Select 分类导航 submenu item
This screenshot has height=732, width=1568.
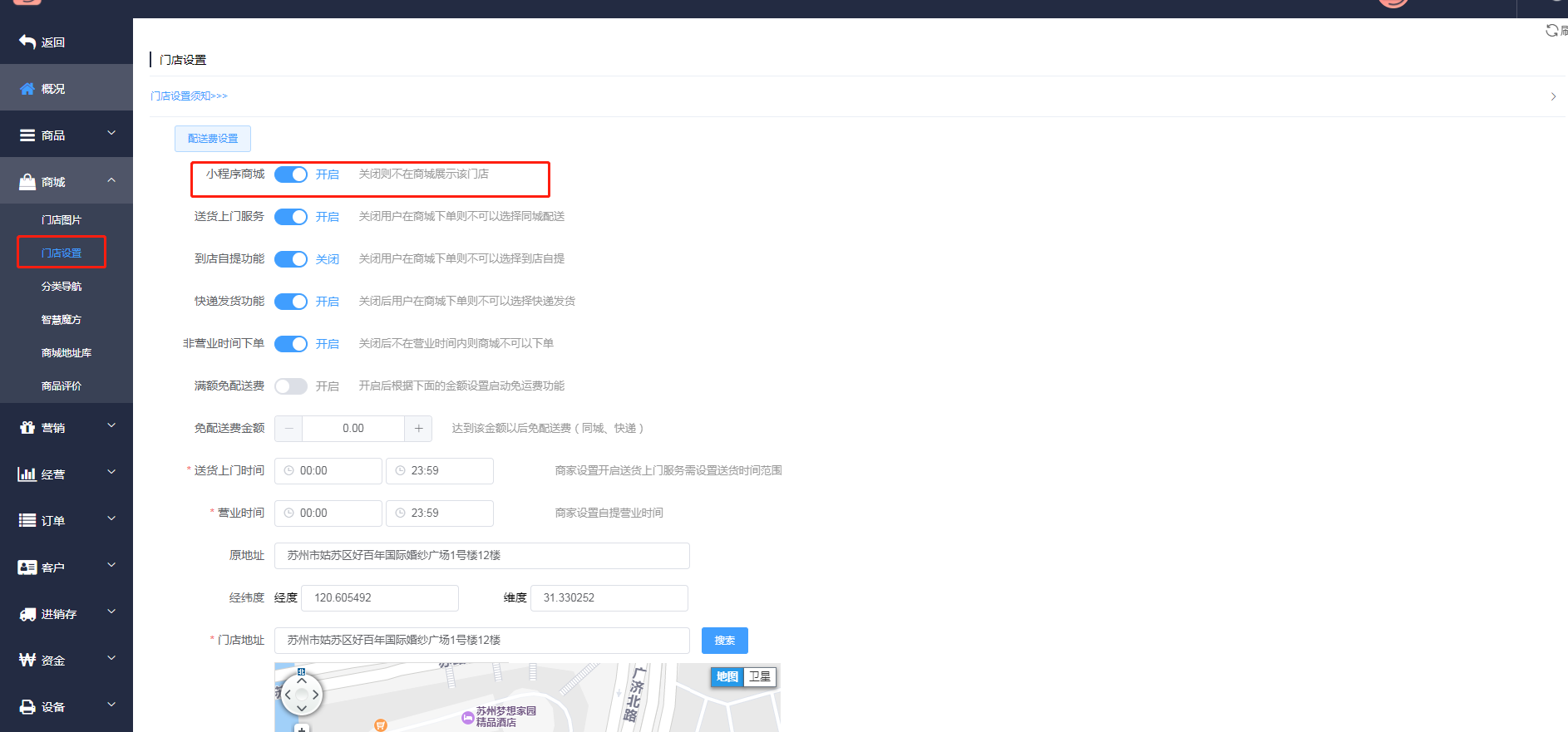click(x=62, y=286)
